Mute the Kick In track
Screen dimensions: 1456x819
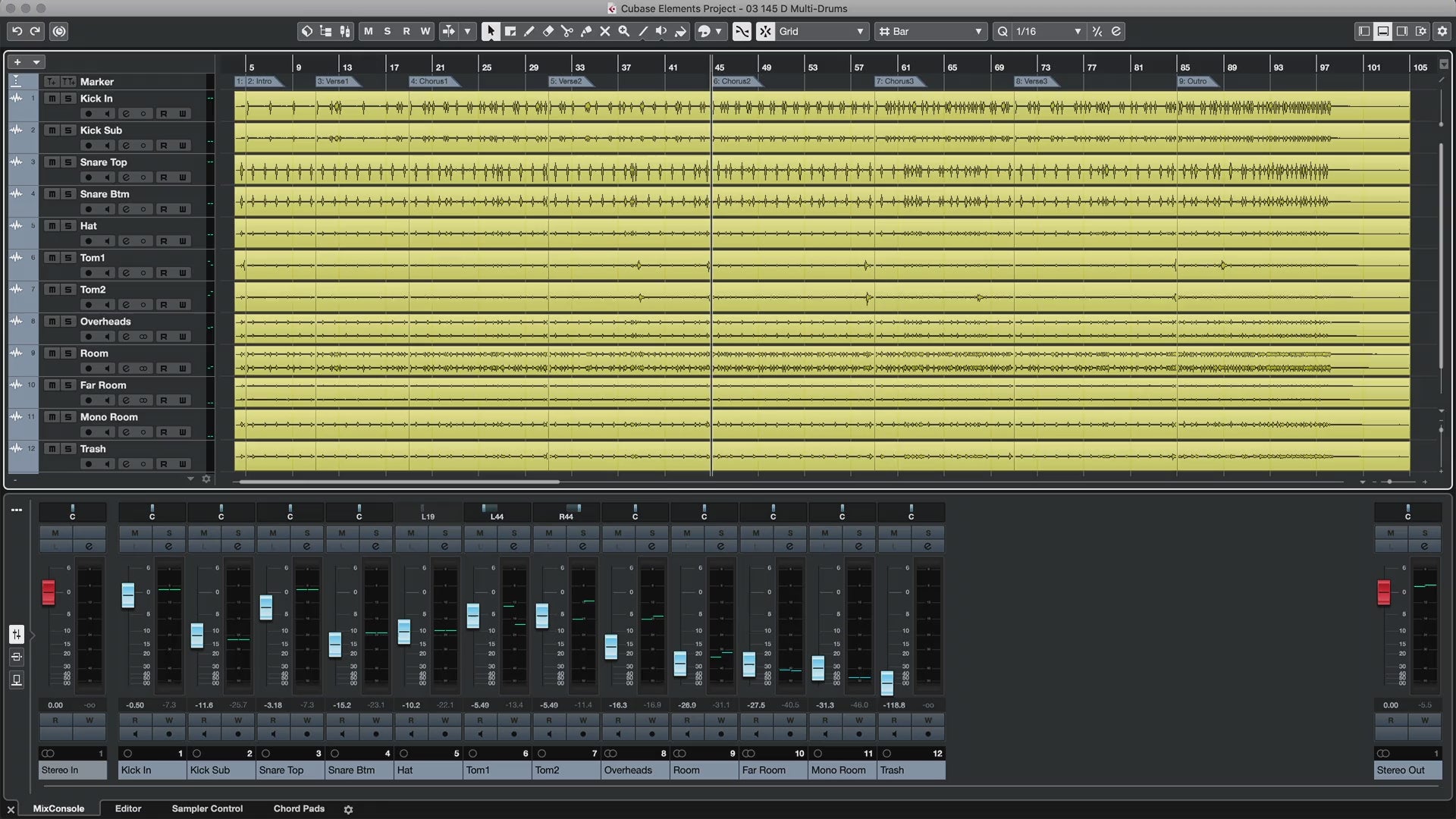pos(52,99)
